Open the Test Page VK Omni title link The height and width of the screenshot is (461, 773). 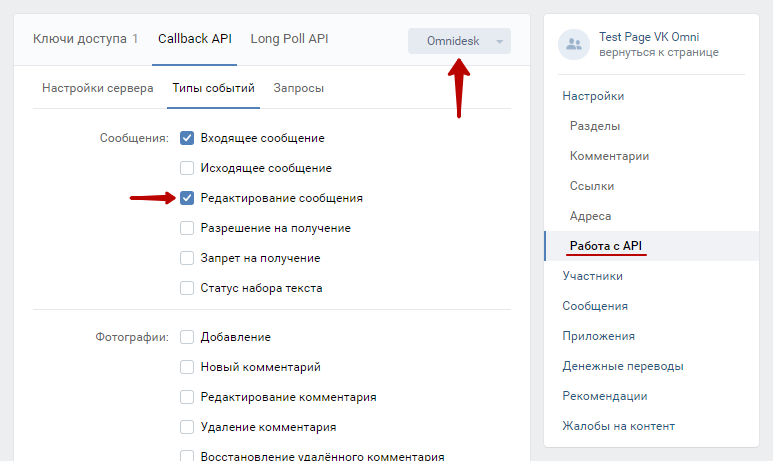coord(649,37)
